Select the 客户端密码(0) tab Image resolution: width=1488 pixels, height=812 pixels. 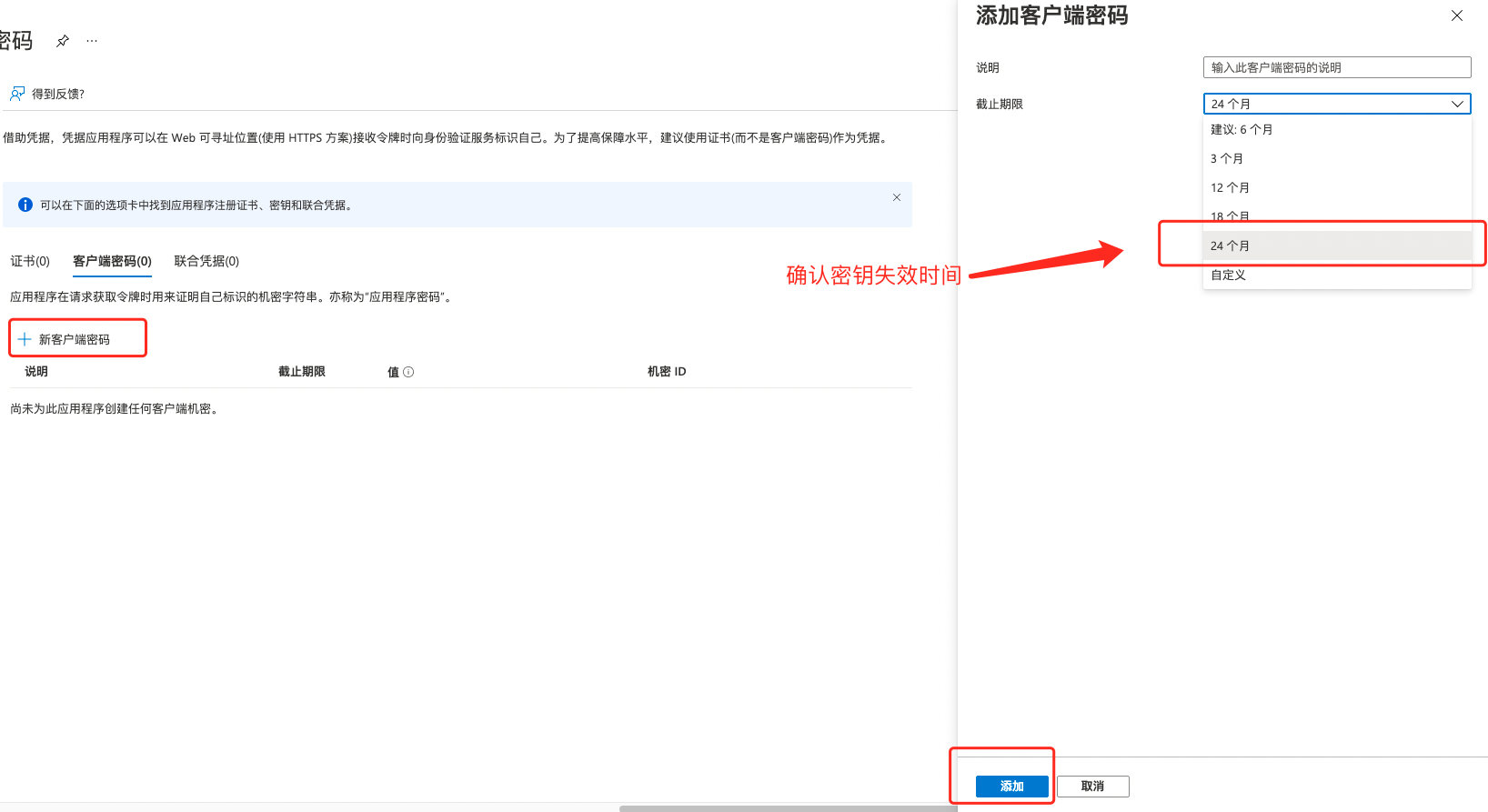[x=112, y=261]
